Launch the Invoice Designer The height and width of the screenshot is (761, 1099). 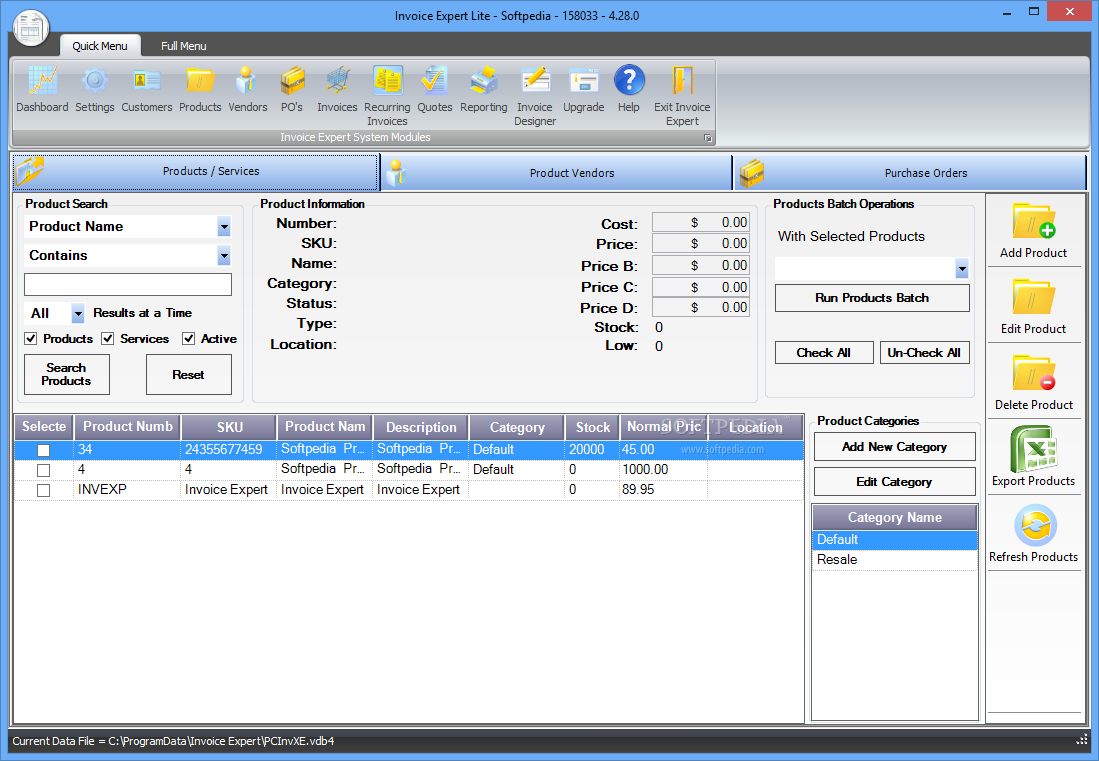tap(535, 96)
